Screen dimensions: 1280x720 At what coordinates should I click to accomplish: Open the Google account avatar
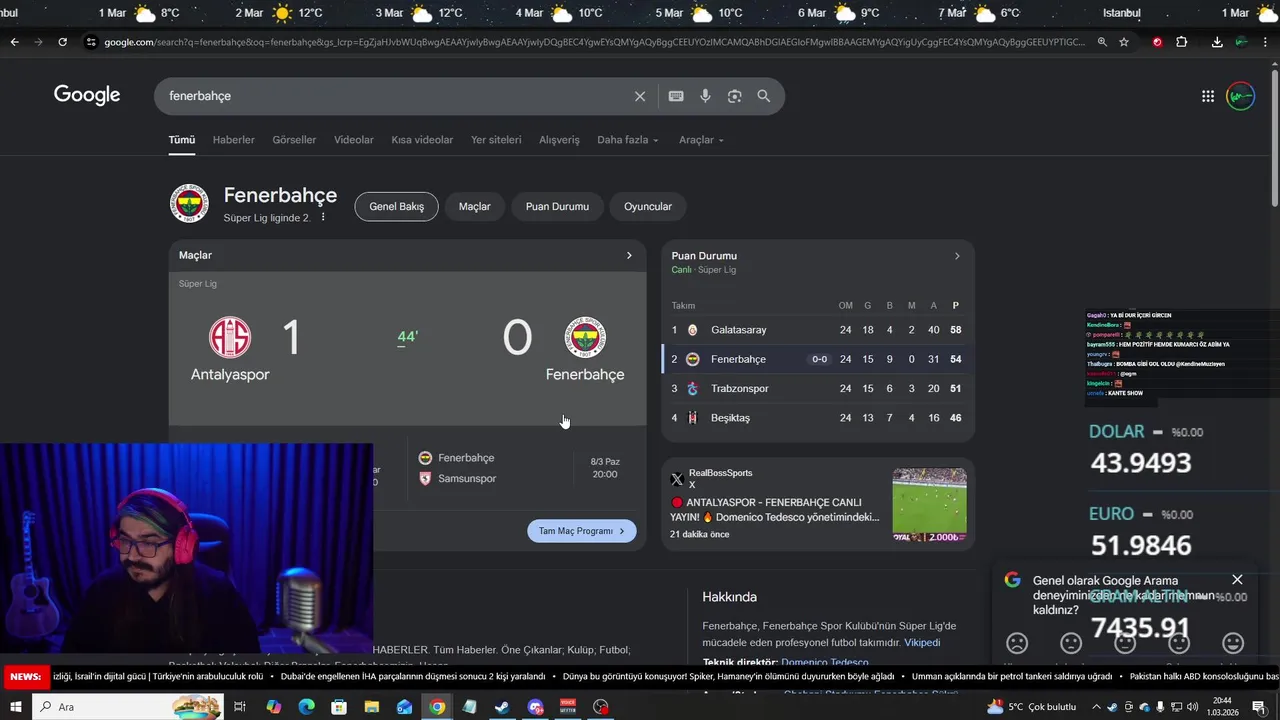1240,96
